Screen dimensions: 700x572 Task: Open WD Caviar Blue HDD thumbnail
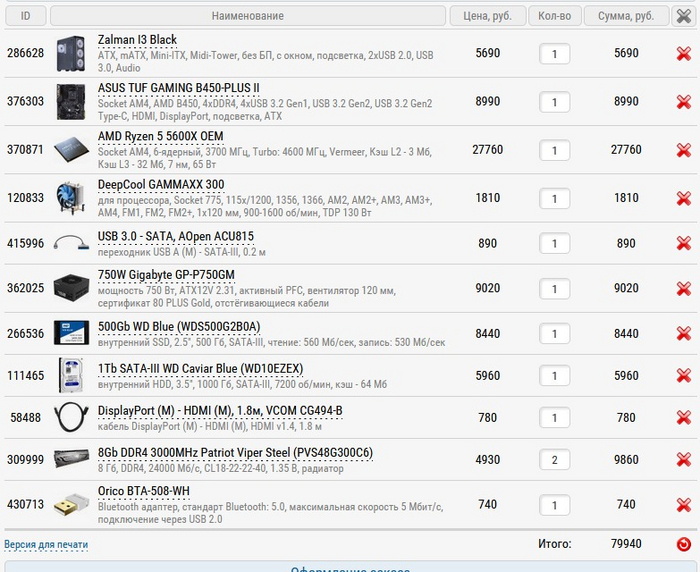pyautogui.click(x=71, y=375)
